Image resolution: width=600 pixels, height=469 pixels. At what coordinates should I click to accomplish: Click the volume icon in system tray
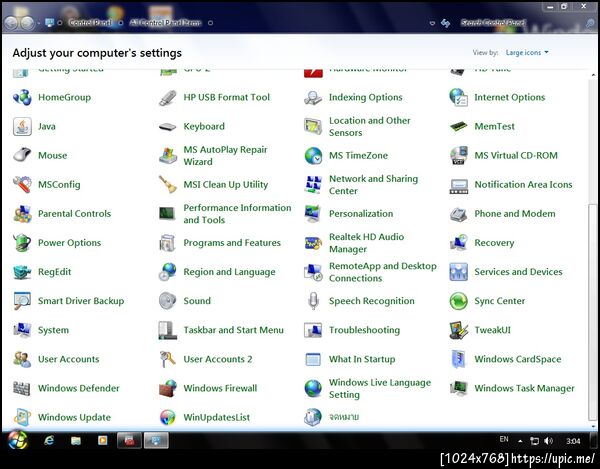pyautogui.click(x=548, y=441)
